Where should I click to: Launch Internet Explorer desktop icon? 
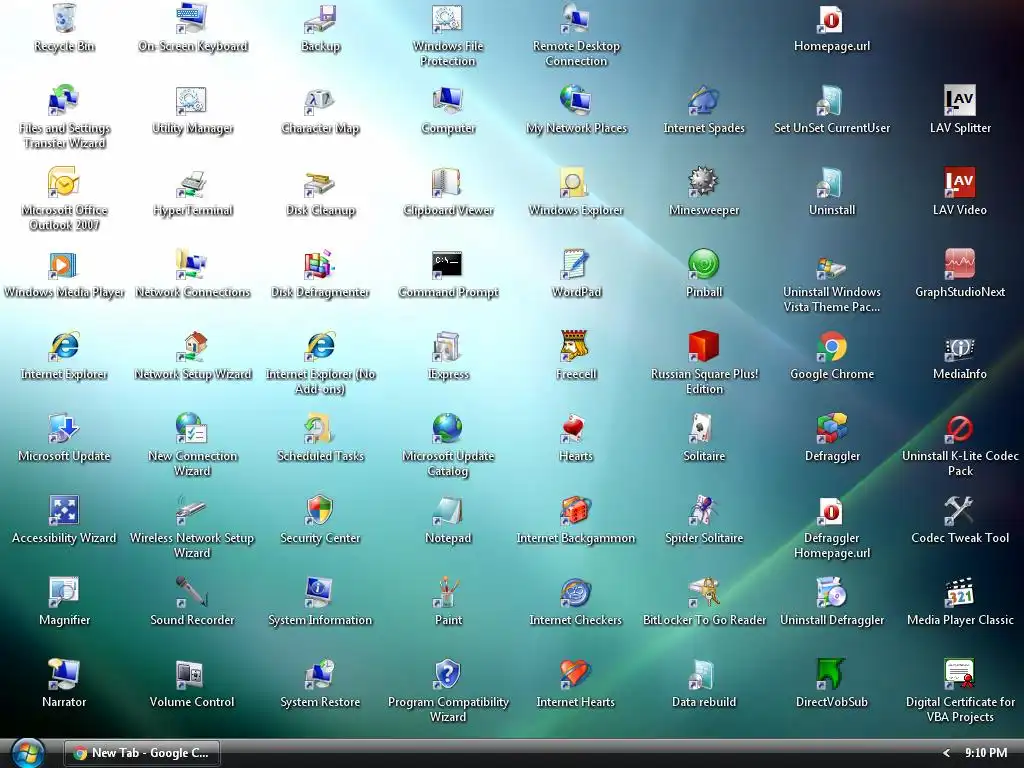[64, 346]
